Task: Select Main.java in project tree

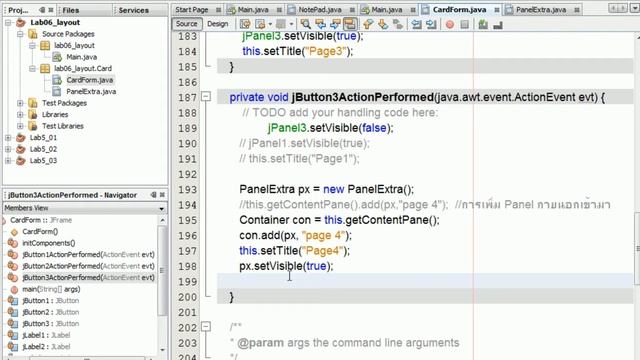Action: click(x=82, y=57)
